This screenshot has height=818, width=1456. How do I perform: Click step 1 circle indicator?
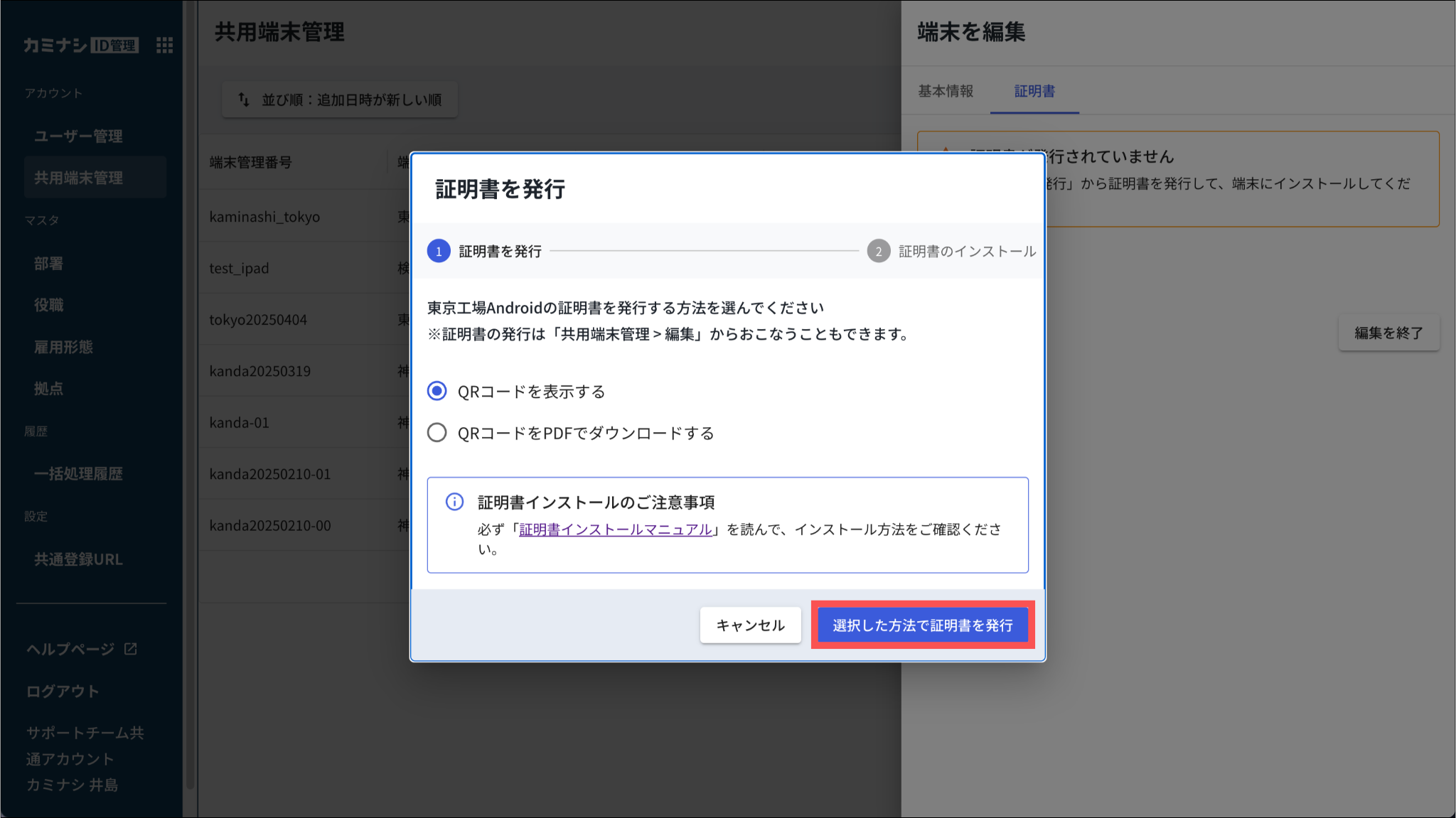click(439, 252)
